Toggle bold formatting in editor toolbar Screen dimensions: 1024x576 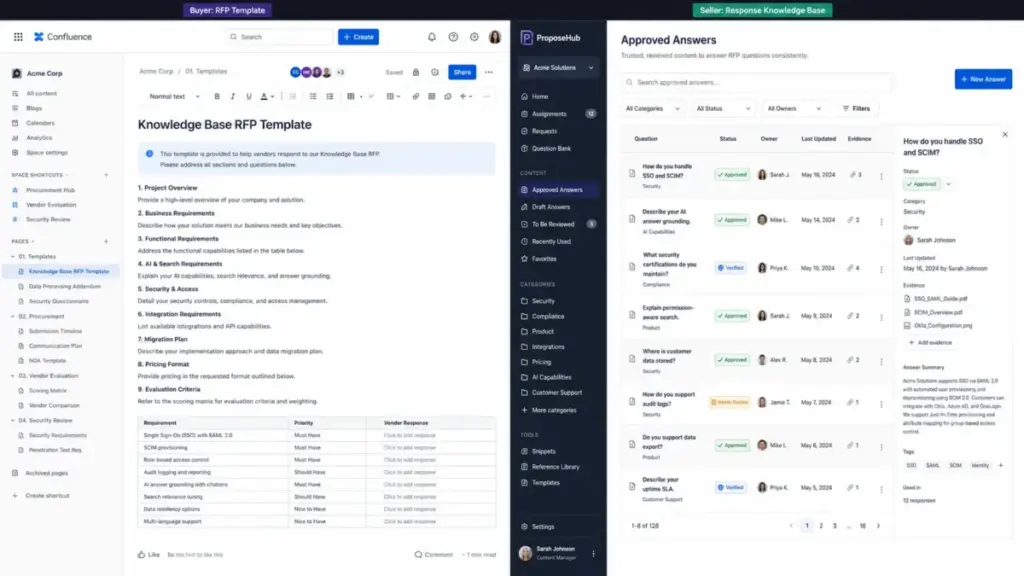217,97
